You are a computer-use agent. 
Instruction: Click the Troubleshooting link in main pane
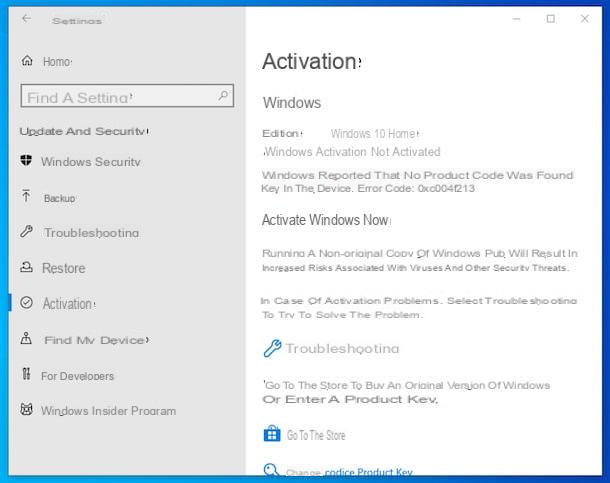[342, 348]
